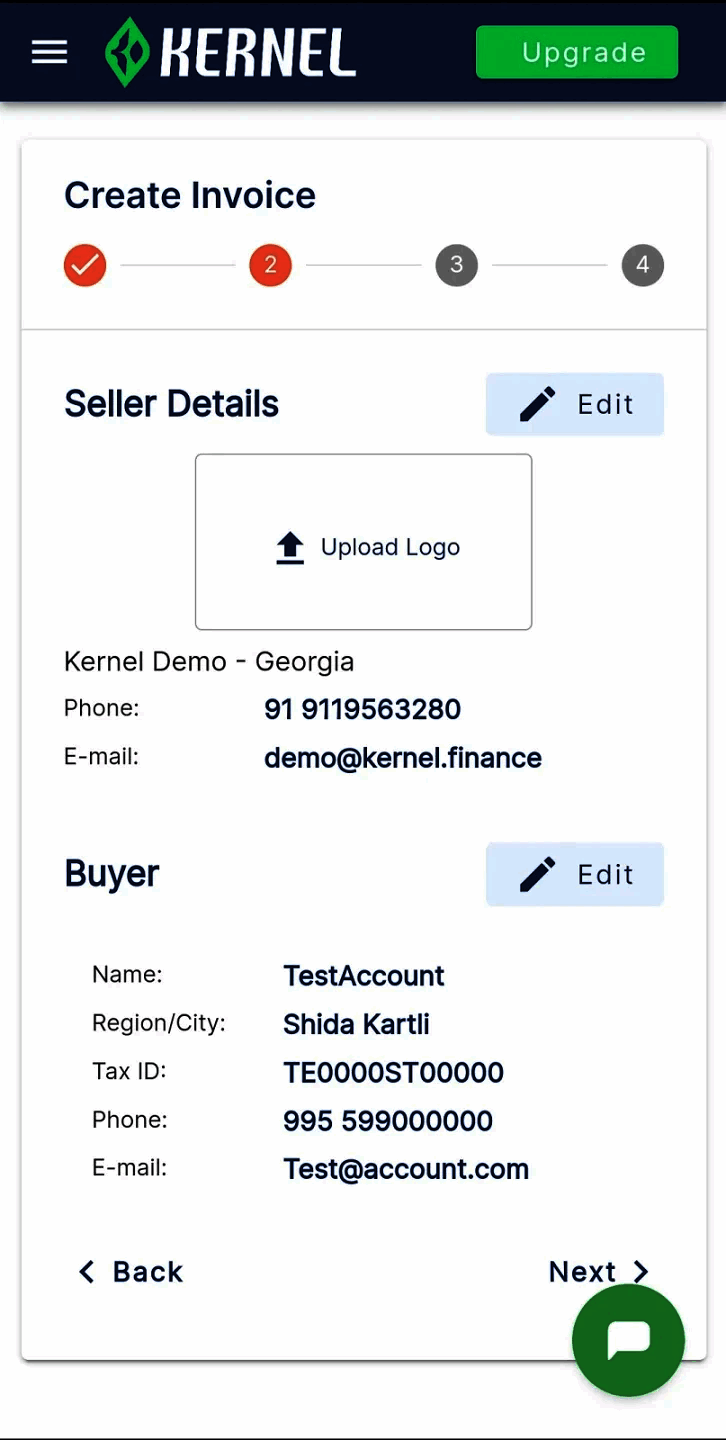
Task: Click the upload arrow icon
Action: click(x=290, y=547)
